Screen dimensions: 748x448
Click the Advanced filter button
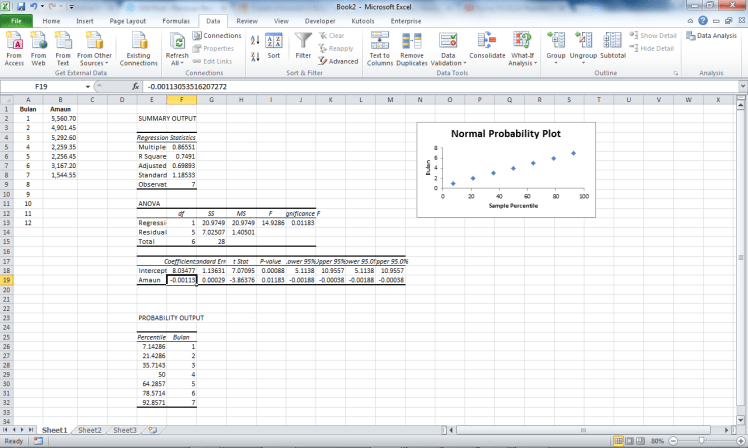coord(339,61)
